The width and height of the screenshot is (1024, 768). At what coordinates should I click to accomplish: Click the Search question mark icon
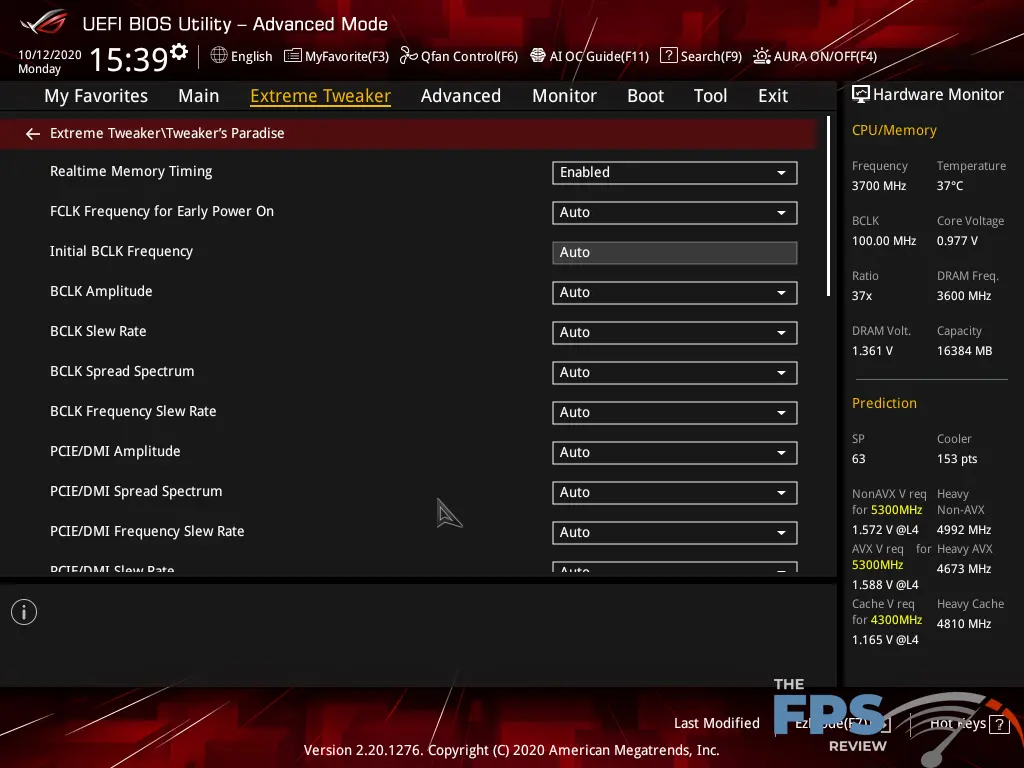tap(668, 56)
